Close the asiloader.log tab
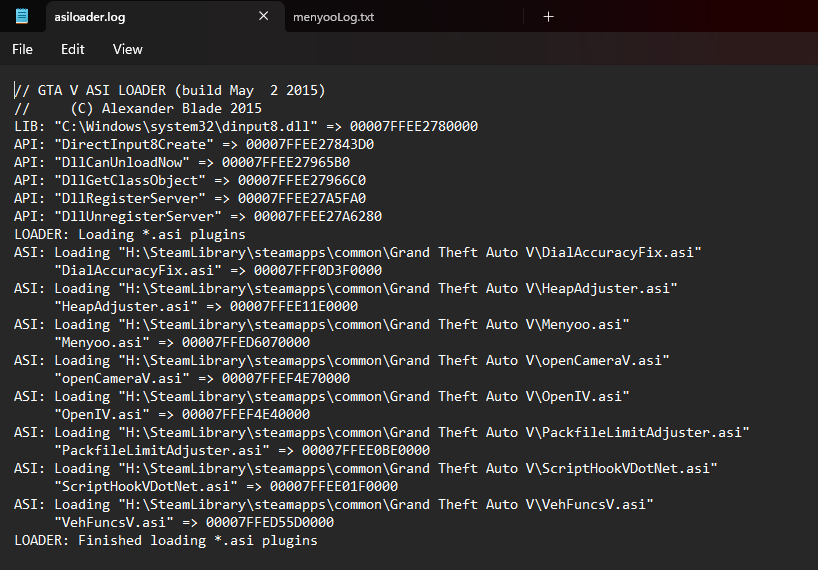 click(263, 16)
